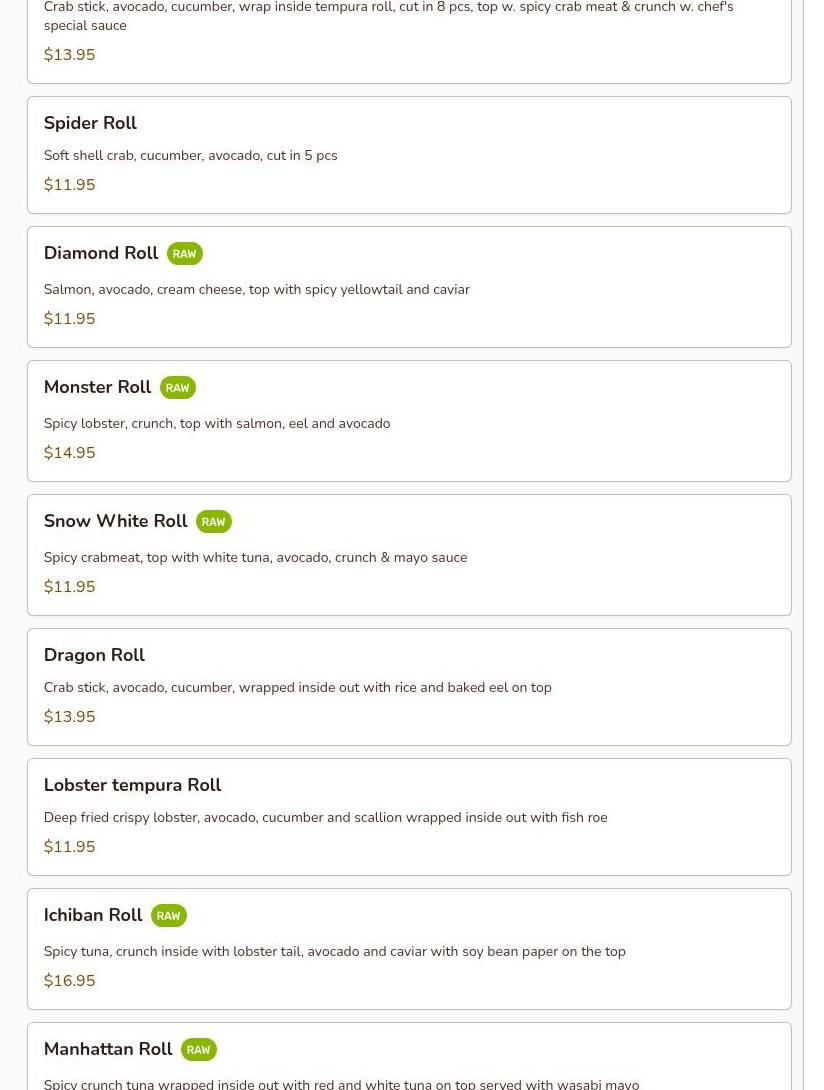Click the Snow White Roll $11.95 price
The height and width of the screenshot is (1090, 824).
click(x=69, y=587)
